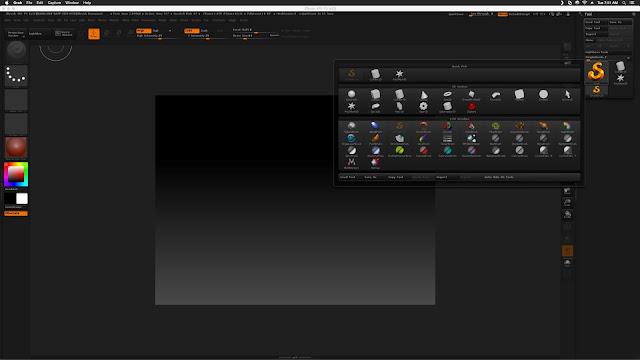This screenshot has width=640, height=360.
Task: Open the File menu in the macOS menu bar
Action: pos(29,2)
